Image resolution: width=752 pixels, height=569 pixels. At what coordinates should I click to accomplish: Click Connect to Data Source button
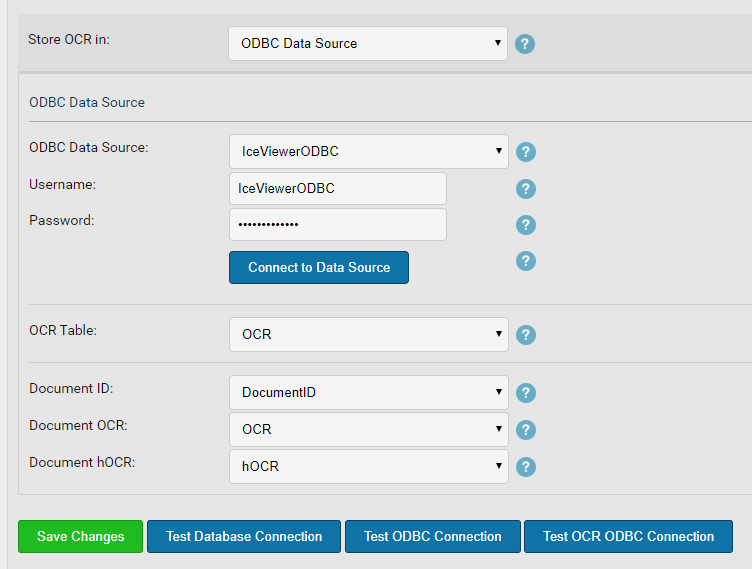(x=319, y=268)
